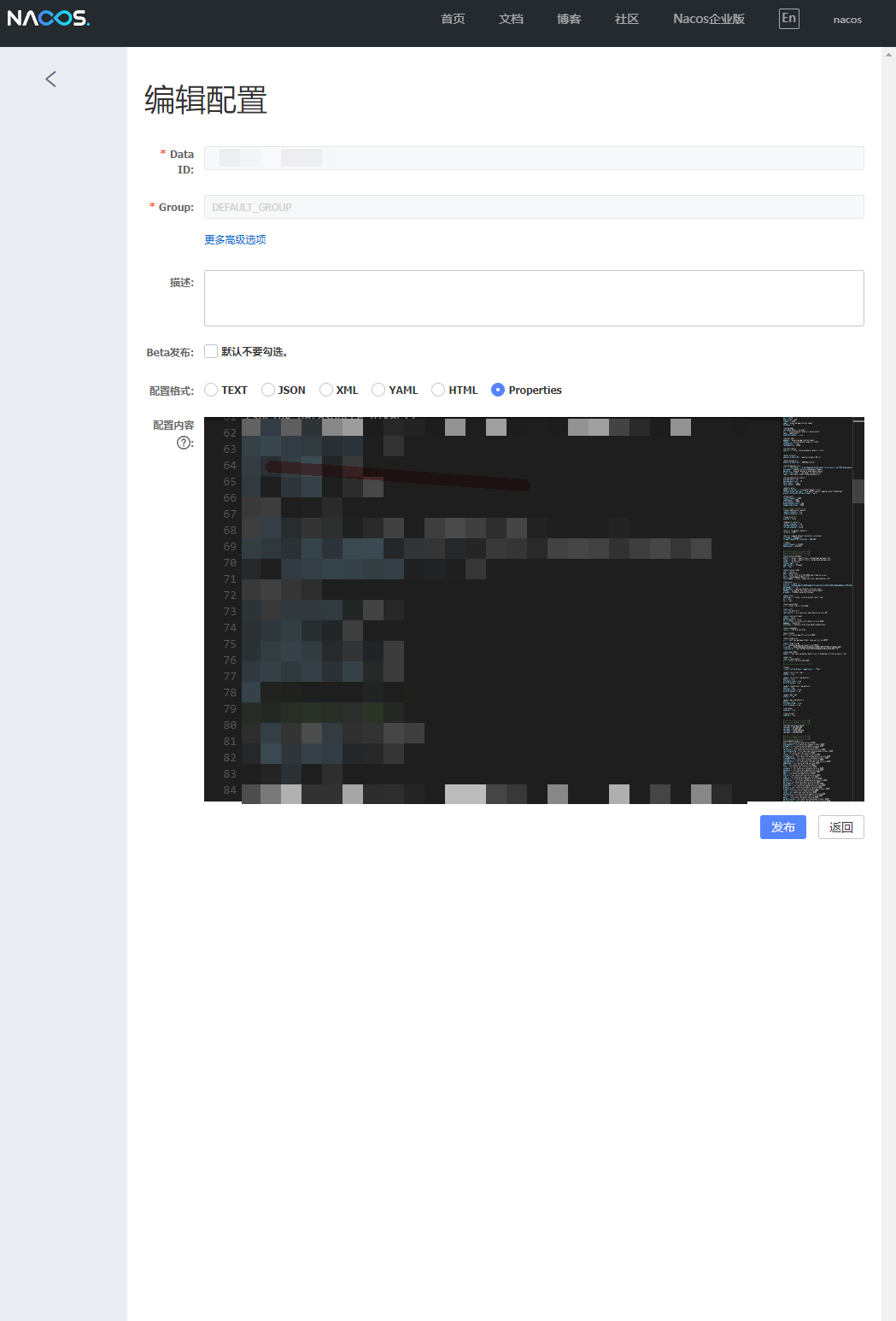Open the Nacos logo home link
896x1321 pixels.
coord(49,18)
